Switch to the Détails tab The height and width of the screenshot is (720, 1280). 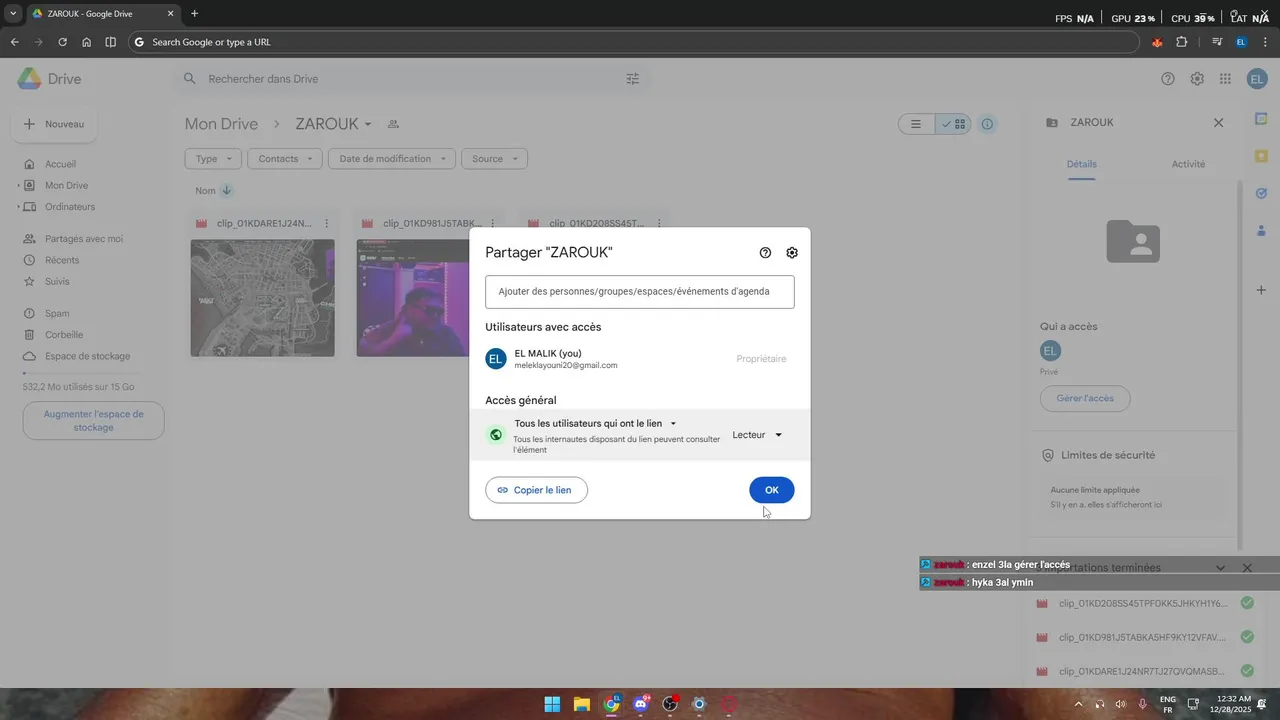pos(1081,164)
